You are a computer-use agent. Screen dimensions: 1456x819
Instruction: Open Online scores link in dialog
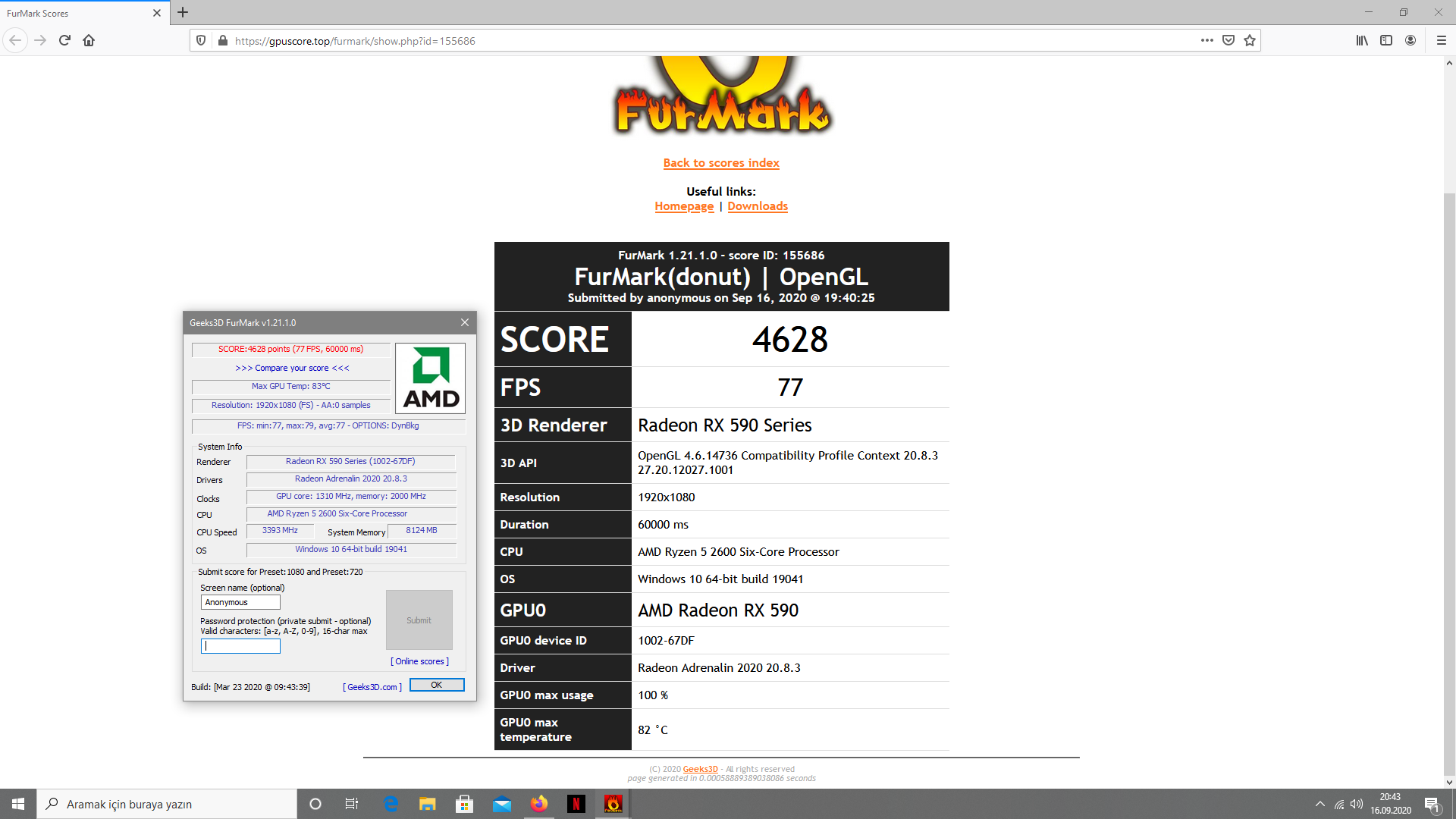[x=419, y=661]
